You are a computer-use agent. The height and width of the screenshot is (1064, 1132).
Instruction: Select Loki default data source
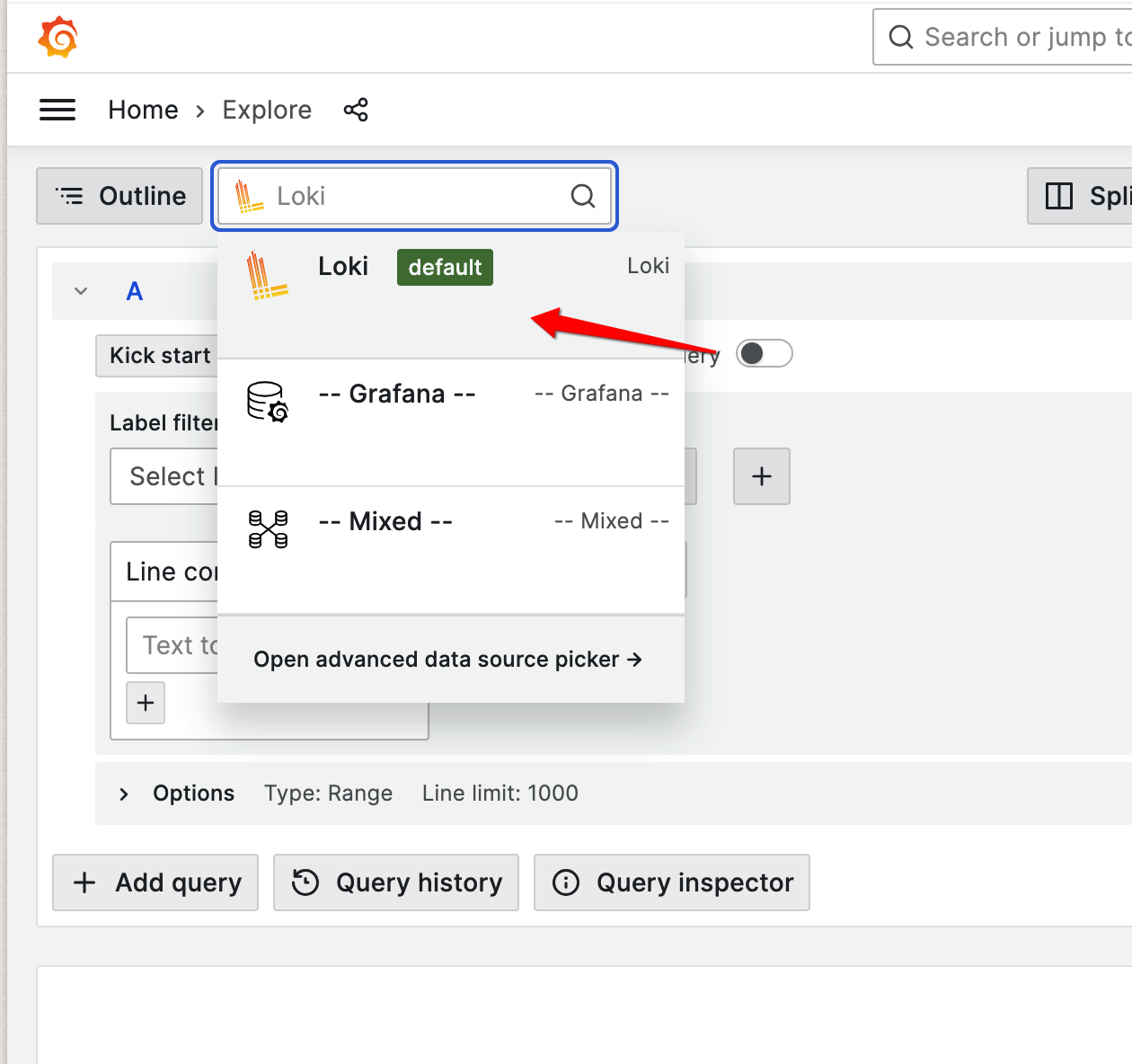pyautogui.click(x=451, y=296)
